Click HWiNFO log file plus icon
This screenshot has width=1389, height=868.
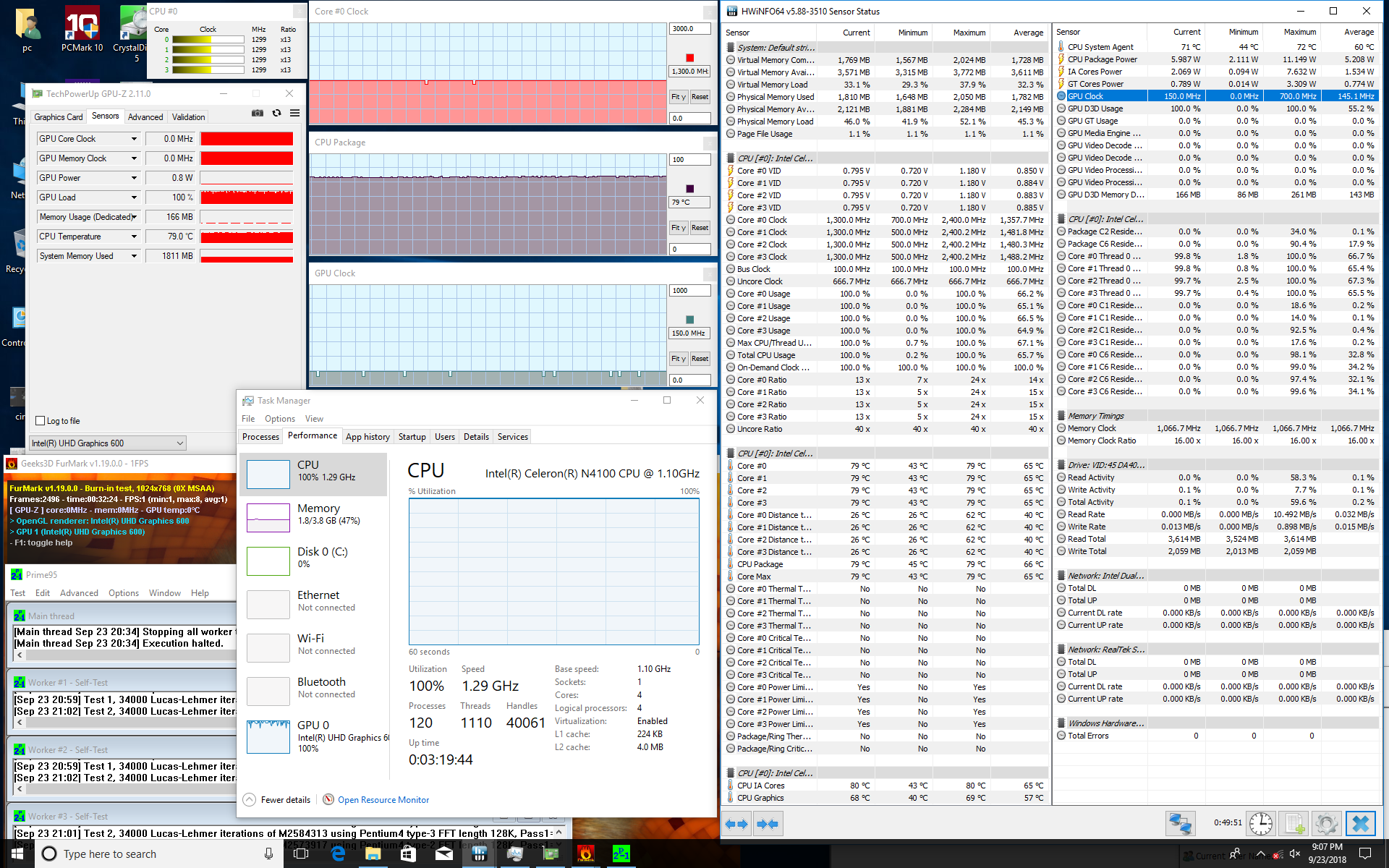click(1294, 823)
